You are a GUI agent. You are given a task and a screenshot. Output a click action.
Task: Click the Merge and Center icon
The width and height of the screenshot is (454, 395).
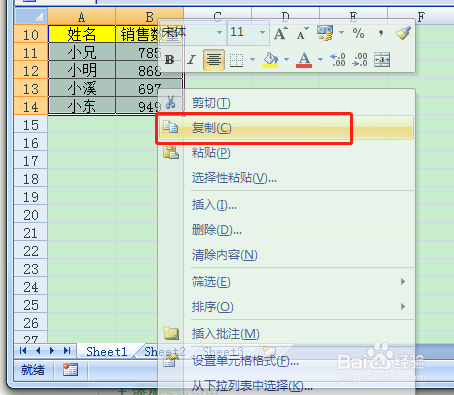[382, 60]
